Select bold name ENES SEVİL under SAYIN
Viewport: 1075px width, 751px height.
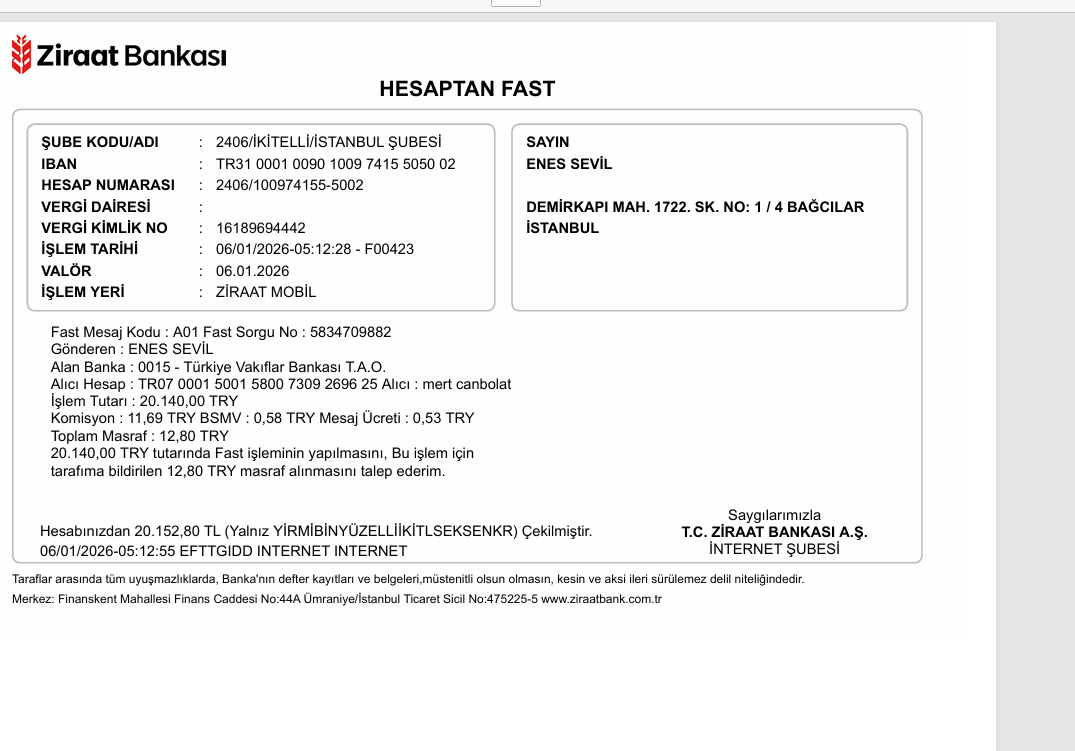pyautogui.click(x=568, y=164)
